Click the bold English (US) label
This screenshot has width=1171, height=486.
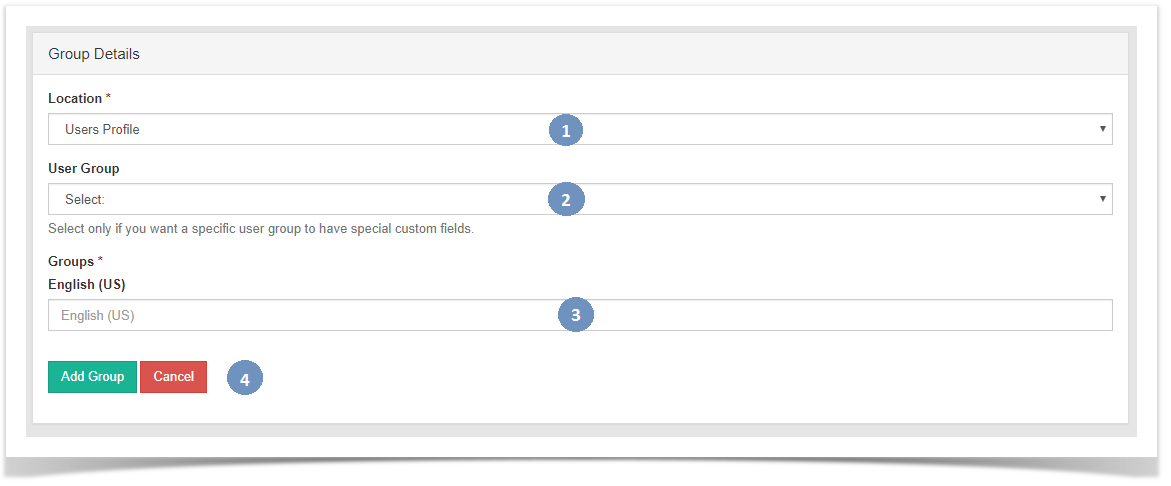coord(87,284)
